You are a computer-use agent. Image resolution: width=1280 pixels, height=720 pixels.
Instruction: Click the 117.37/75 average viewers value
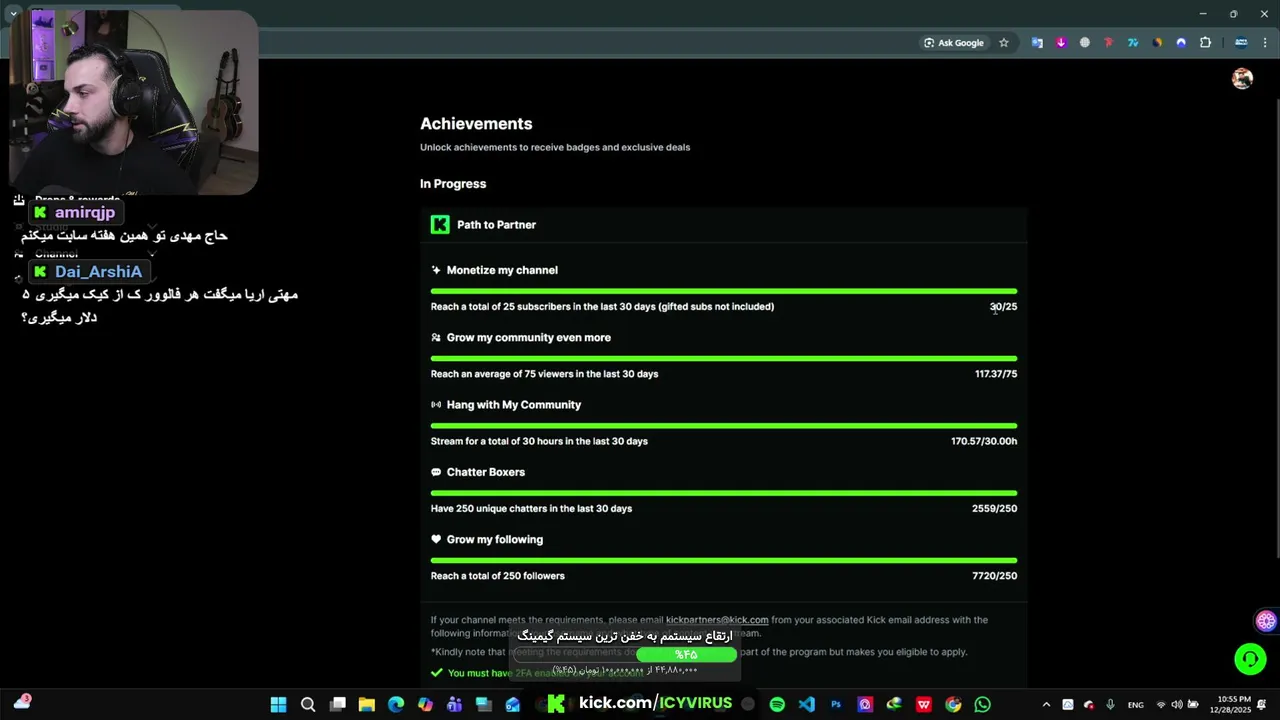996,374
